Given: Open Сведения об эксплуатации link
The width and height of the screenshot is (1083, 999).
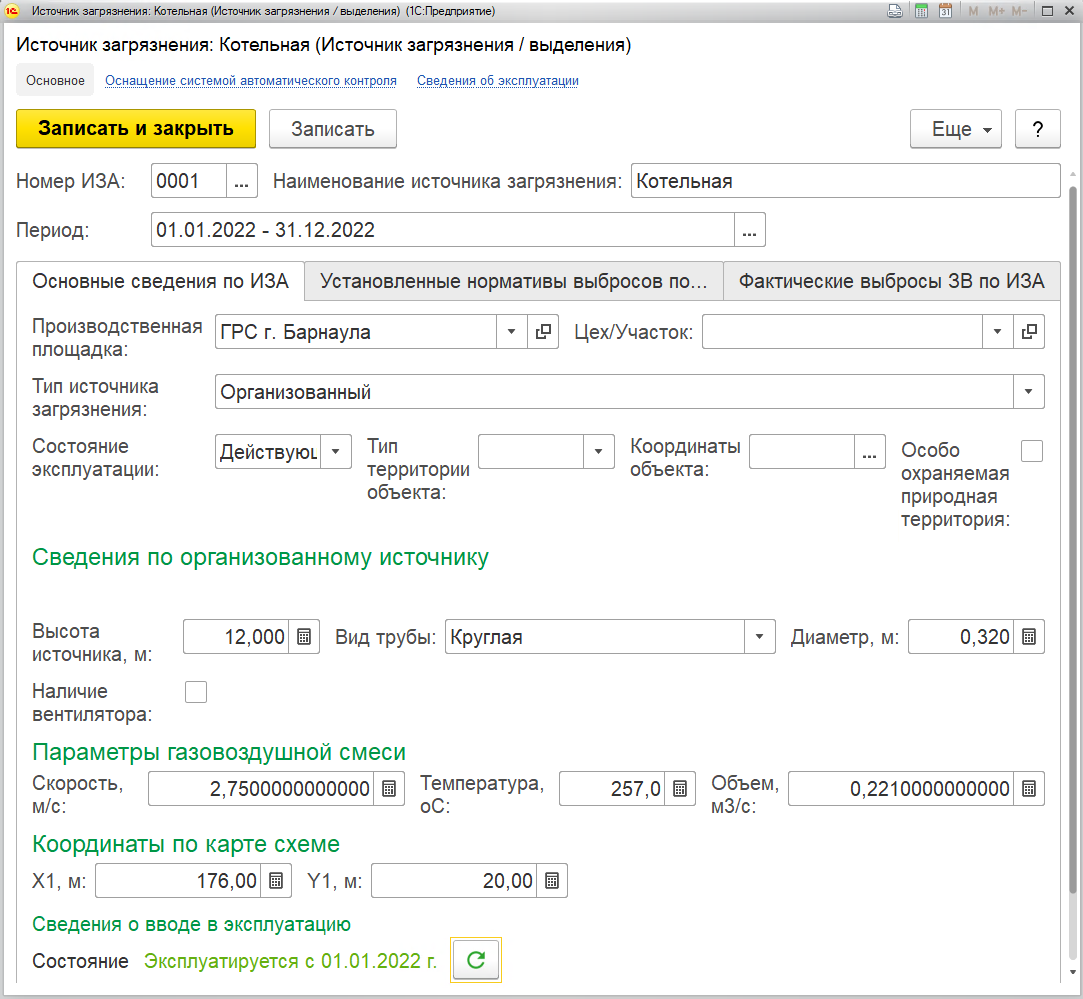Looking at the screenshot, I should click(x=498, y=81).
